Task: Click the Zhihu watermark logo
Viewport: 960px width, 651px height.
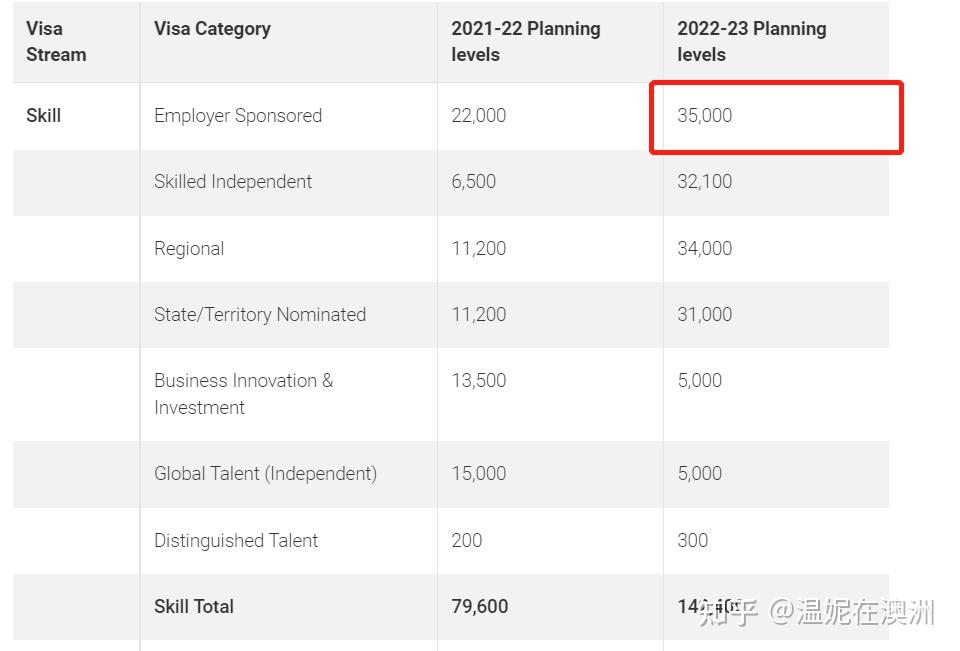Action: (727, 611)
